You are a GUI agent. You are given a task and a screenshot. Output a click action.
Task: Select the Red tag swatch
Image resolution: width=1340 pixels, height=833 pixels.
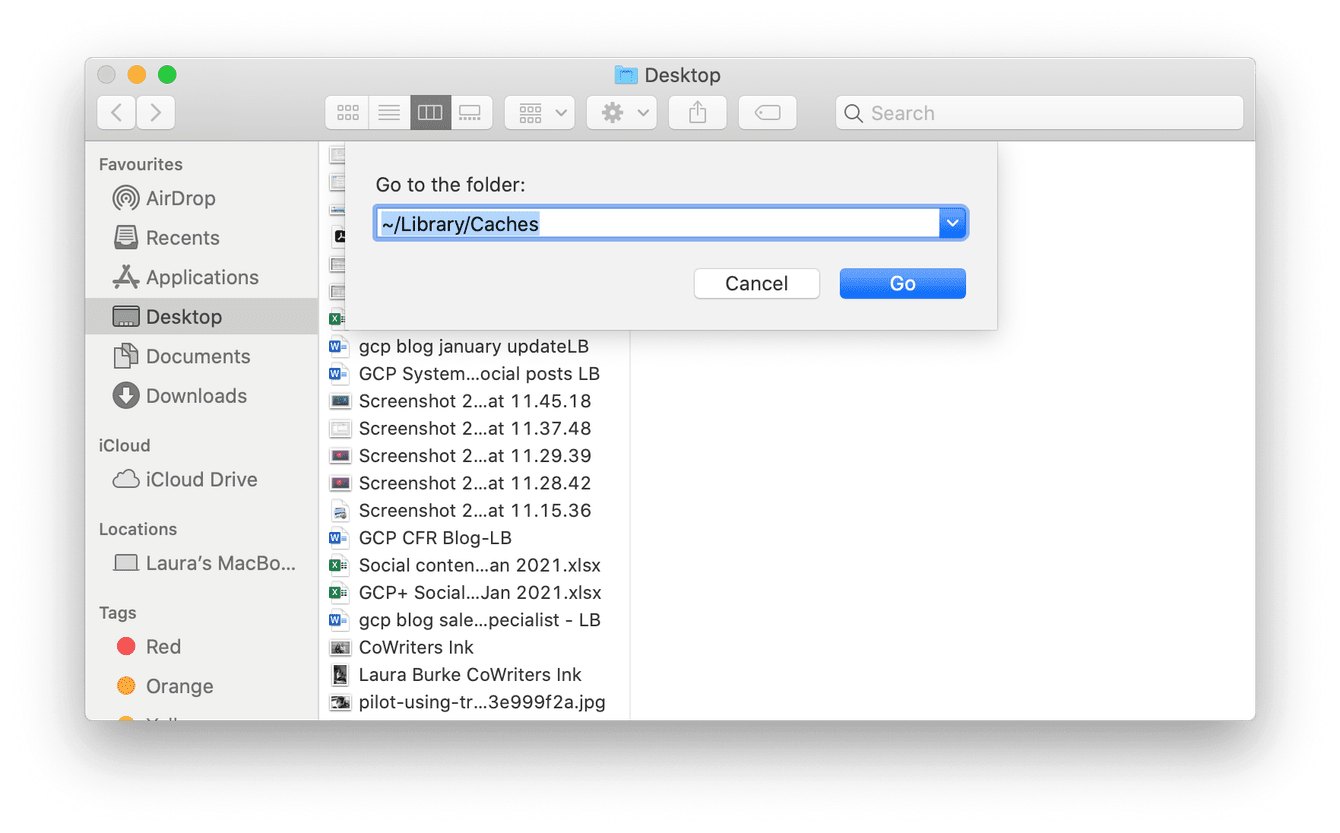127,646
